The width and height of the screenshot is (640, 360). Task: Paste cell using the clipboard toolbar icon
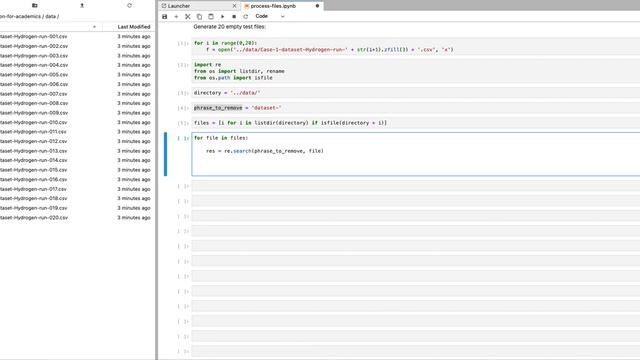click(x=211, y=17)
